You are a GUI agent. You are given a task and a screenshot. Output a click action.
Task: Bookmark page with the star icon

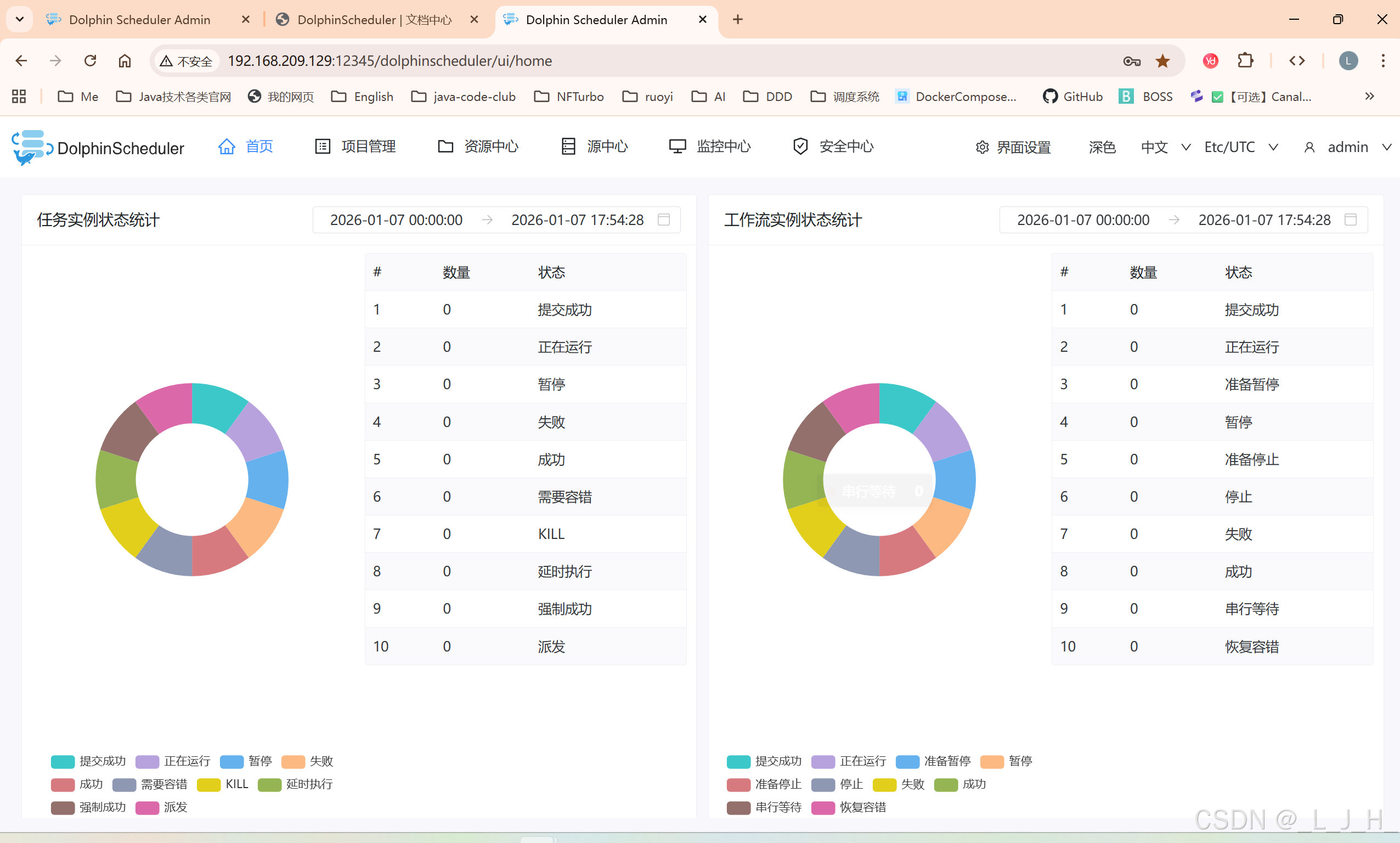(x=1162, y=61)
